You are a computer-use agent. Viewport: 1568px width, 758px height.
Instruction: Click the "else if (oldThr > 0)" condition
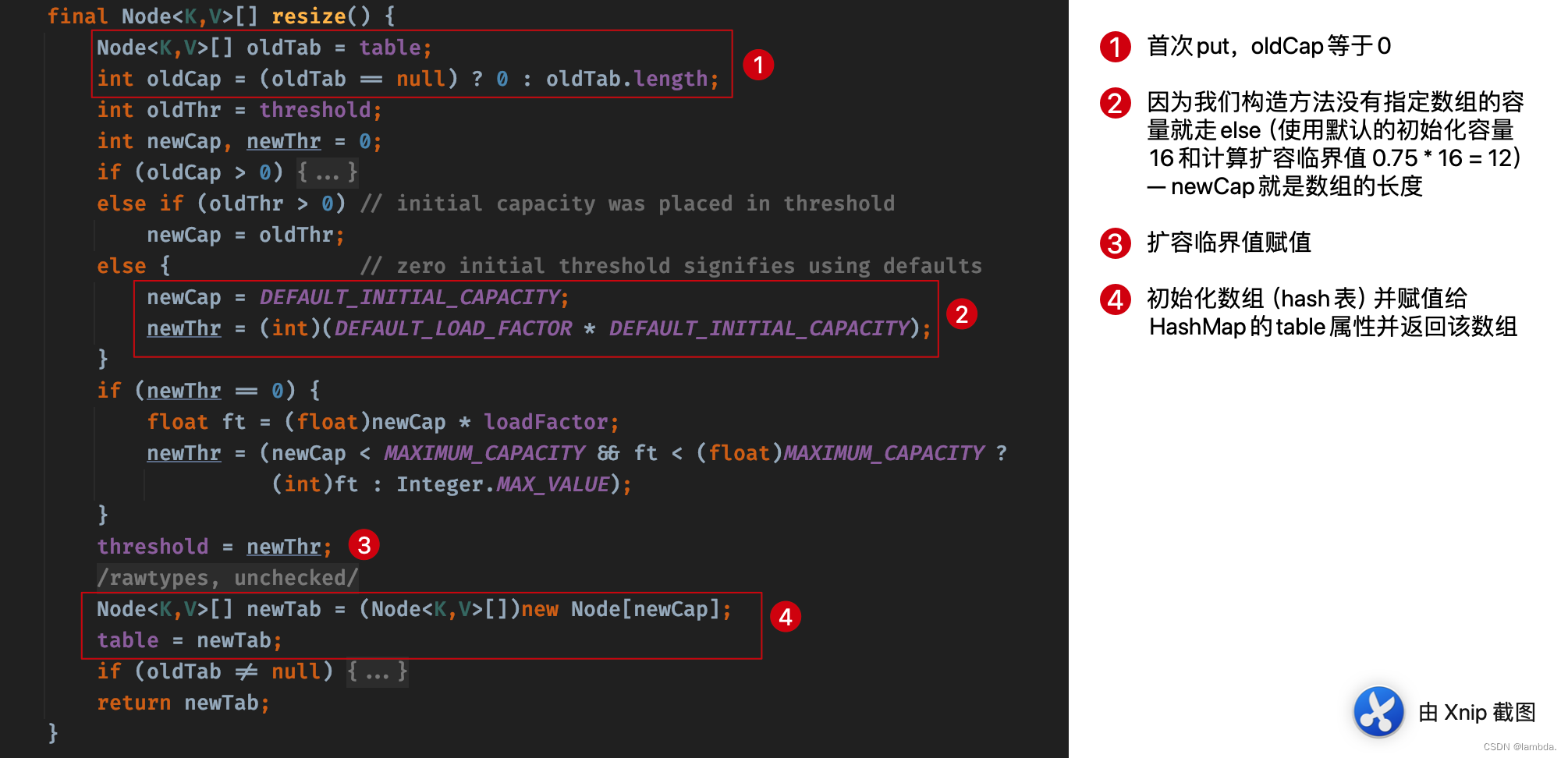pos(222,204)
